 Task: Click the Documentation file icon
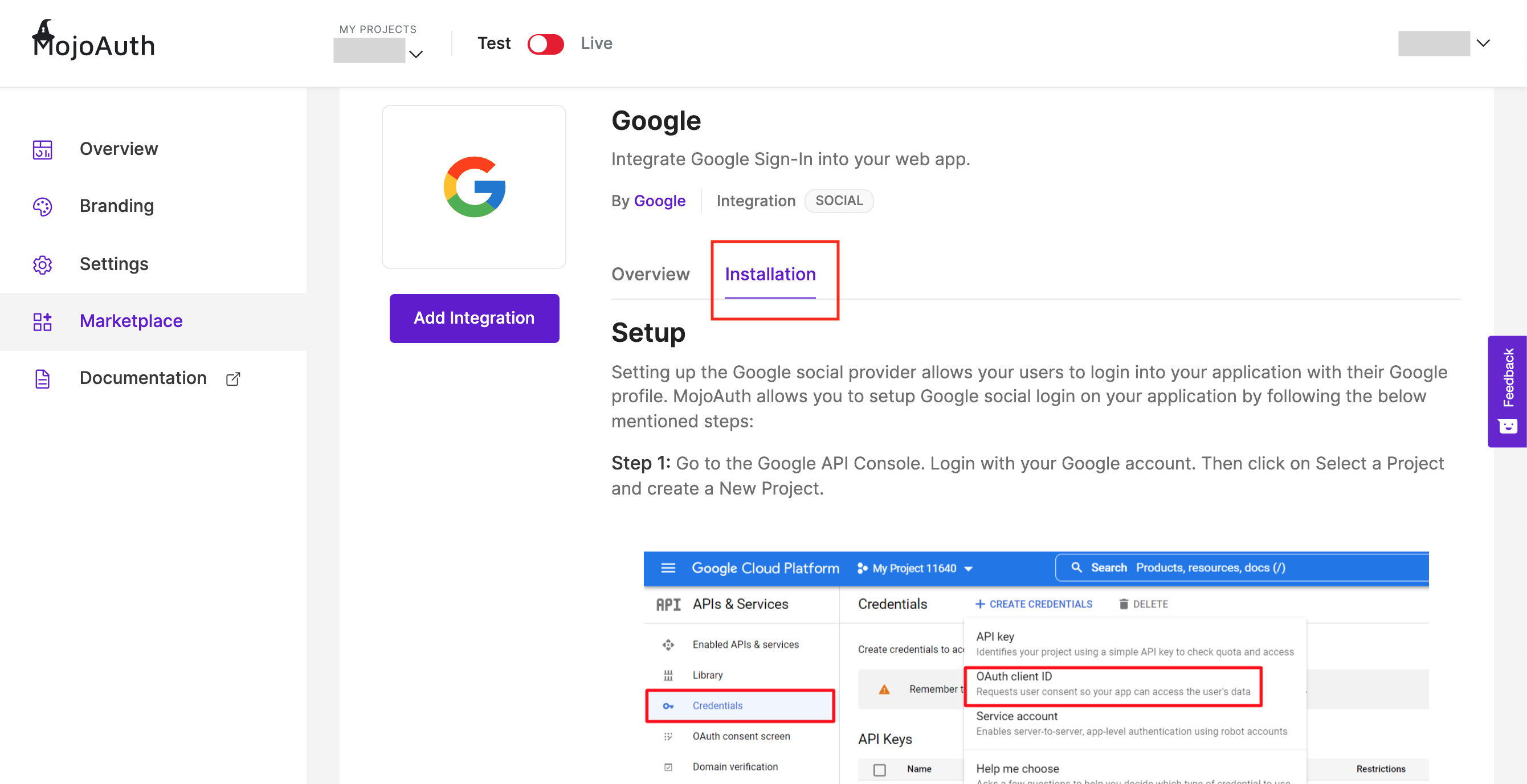pyautogui.click(x=42, y=379)
